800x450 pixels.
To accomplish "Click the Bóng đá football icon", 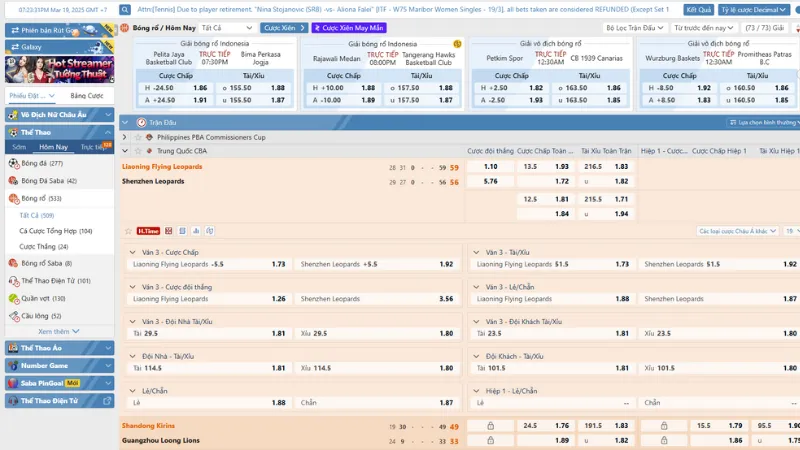I will (13, 163).
